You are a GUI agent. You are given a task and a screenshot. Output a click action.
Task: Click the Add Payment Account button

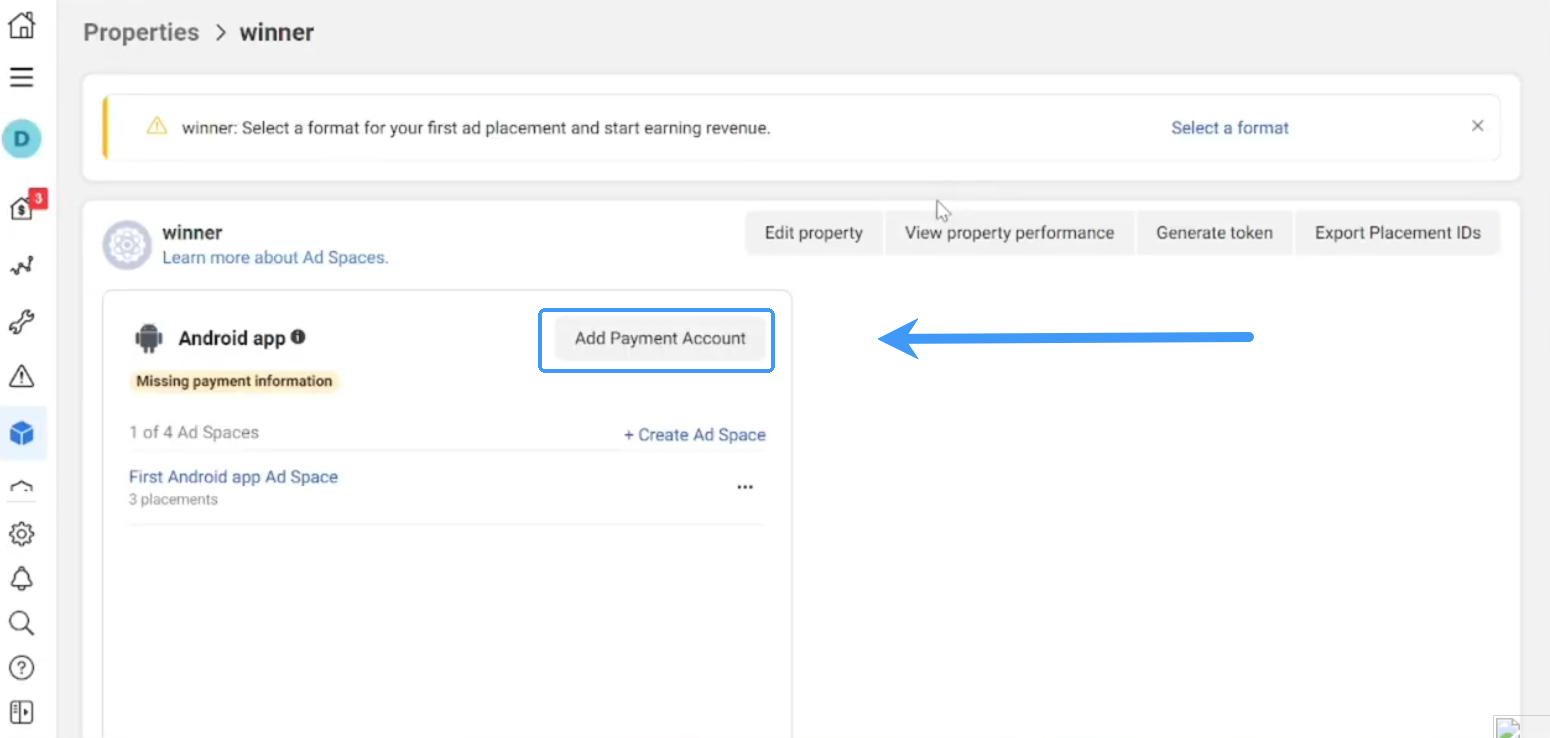pos(660,338)
